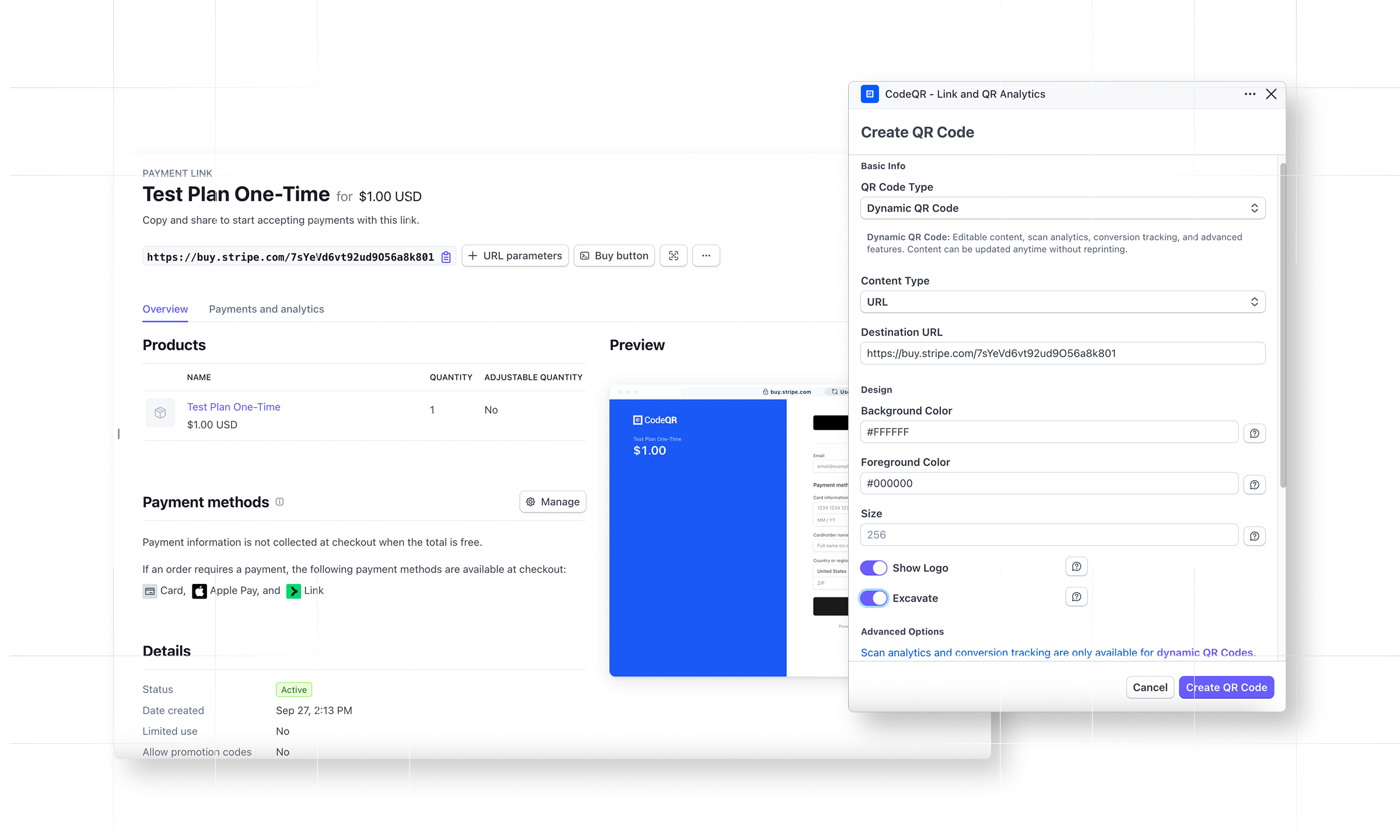This screenshot has height=840, width=1400.
Task: Click the Manage payment methods button
Action: [553, 502]
